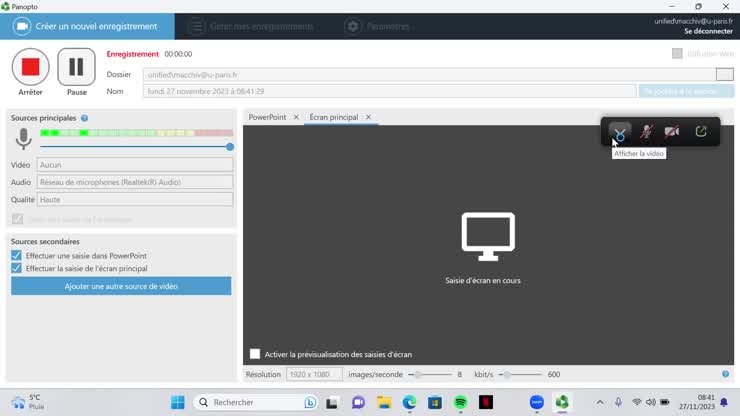Screen dimensions: 740x416
Task: Enable Activer la prévisualisation des saisies d'écran
Action: pyautogui.click(x=255, y=354)
